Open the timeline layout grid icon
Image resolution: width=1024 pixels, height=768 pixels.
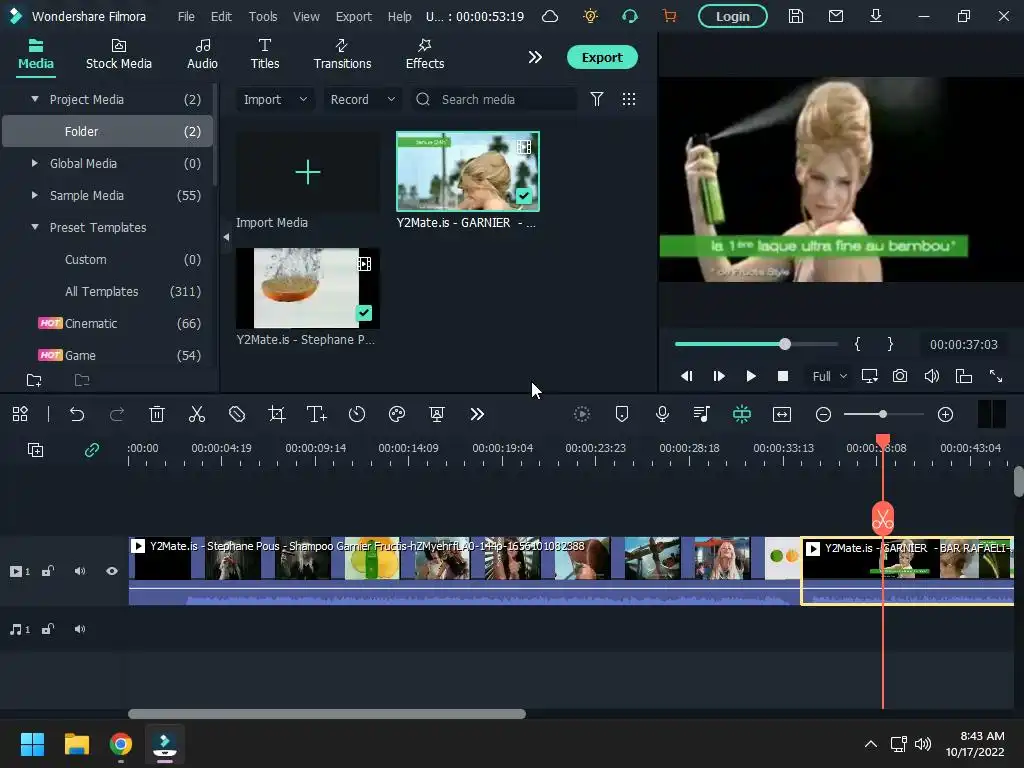[20, 414]
